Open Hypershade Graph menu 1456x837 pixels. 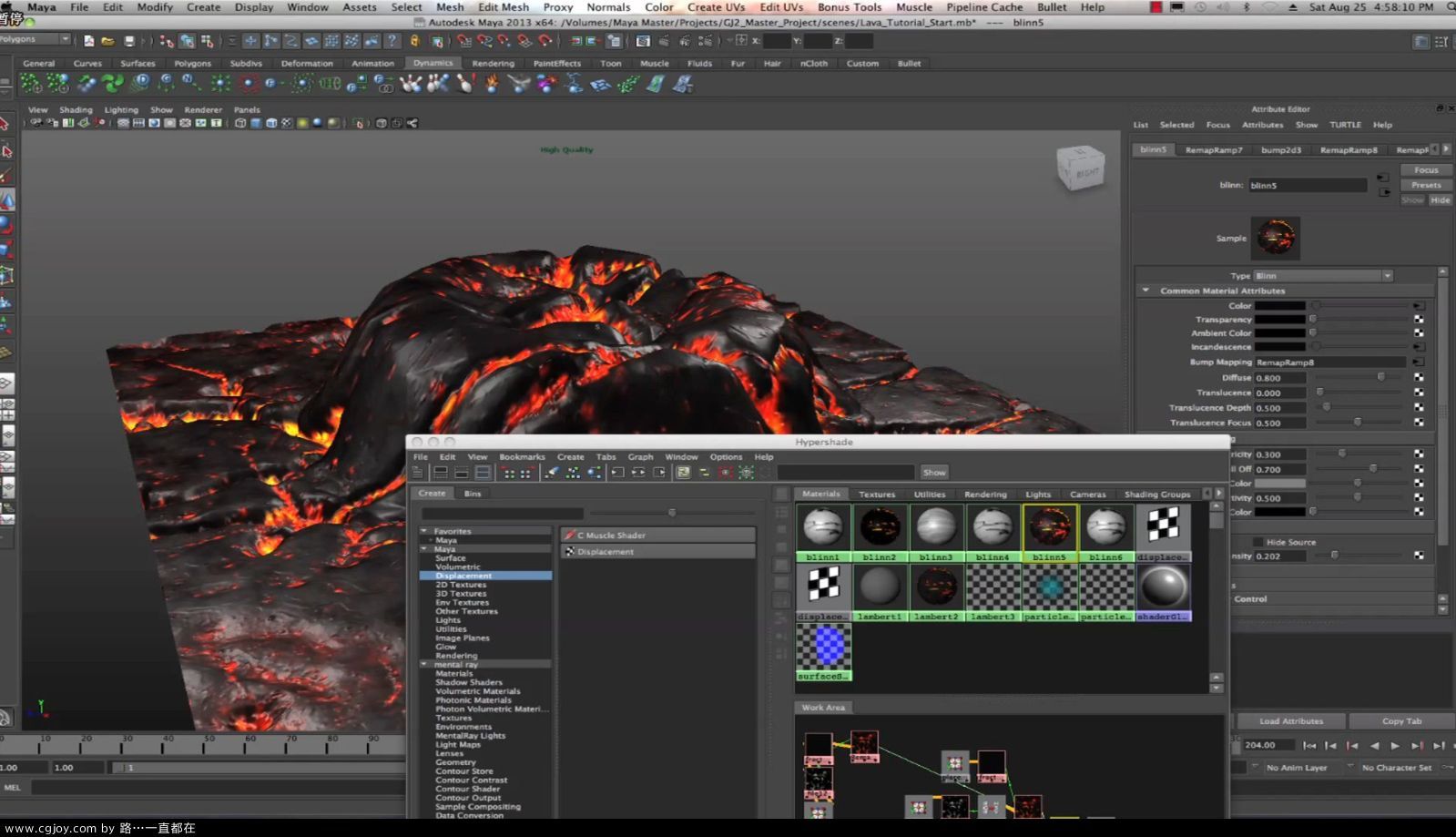click(x=640, y=457)
